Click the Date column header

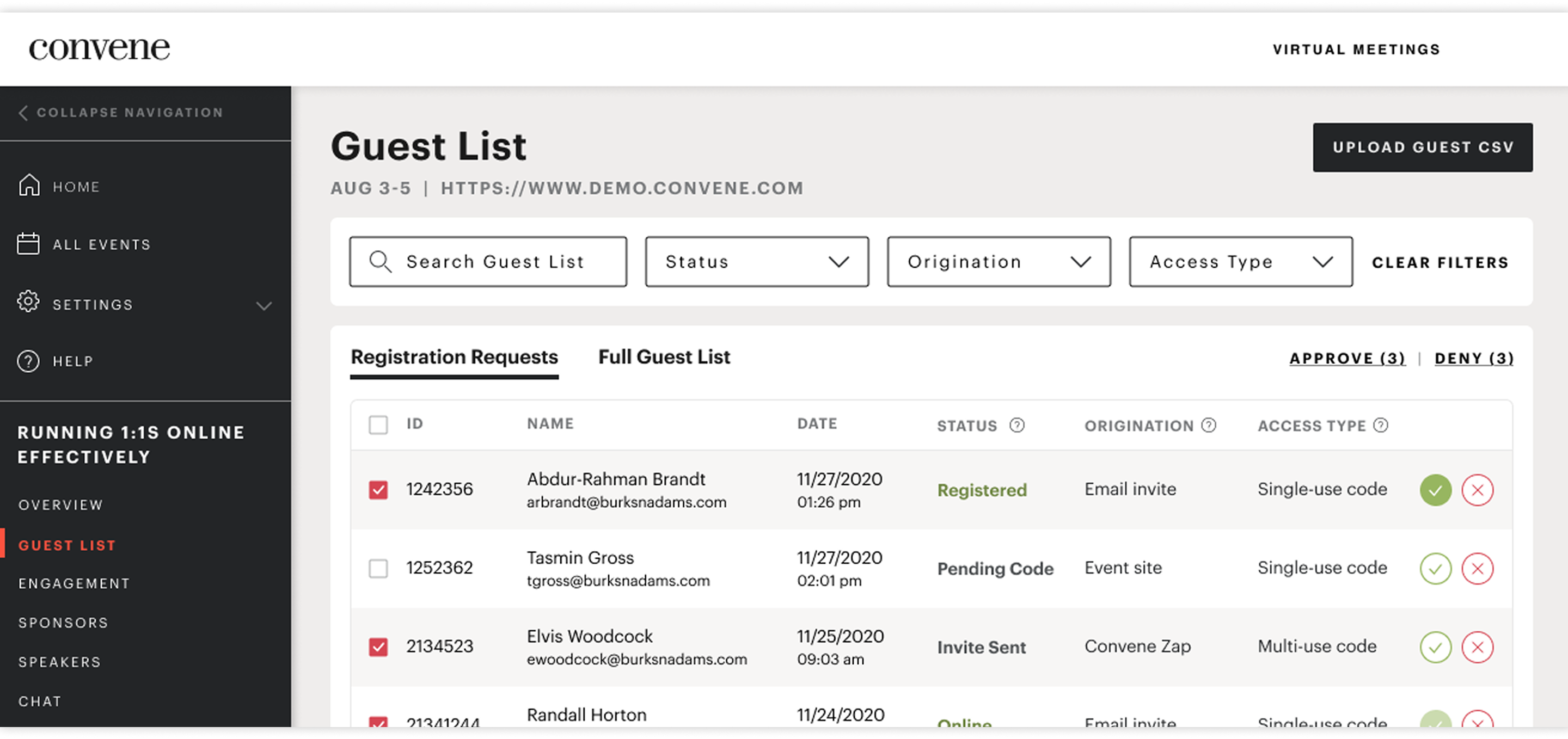[817, 424]
